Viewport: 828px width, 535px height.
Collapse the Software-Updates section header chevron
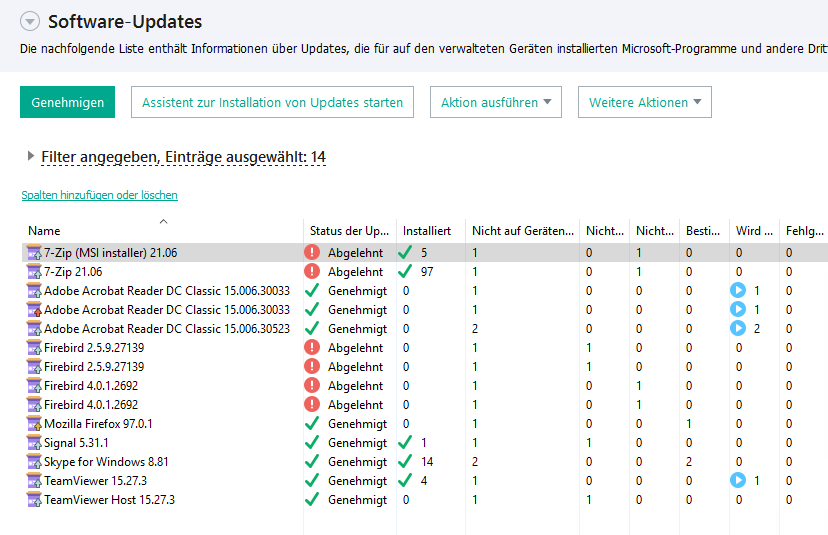29,21
